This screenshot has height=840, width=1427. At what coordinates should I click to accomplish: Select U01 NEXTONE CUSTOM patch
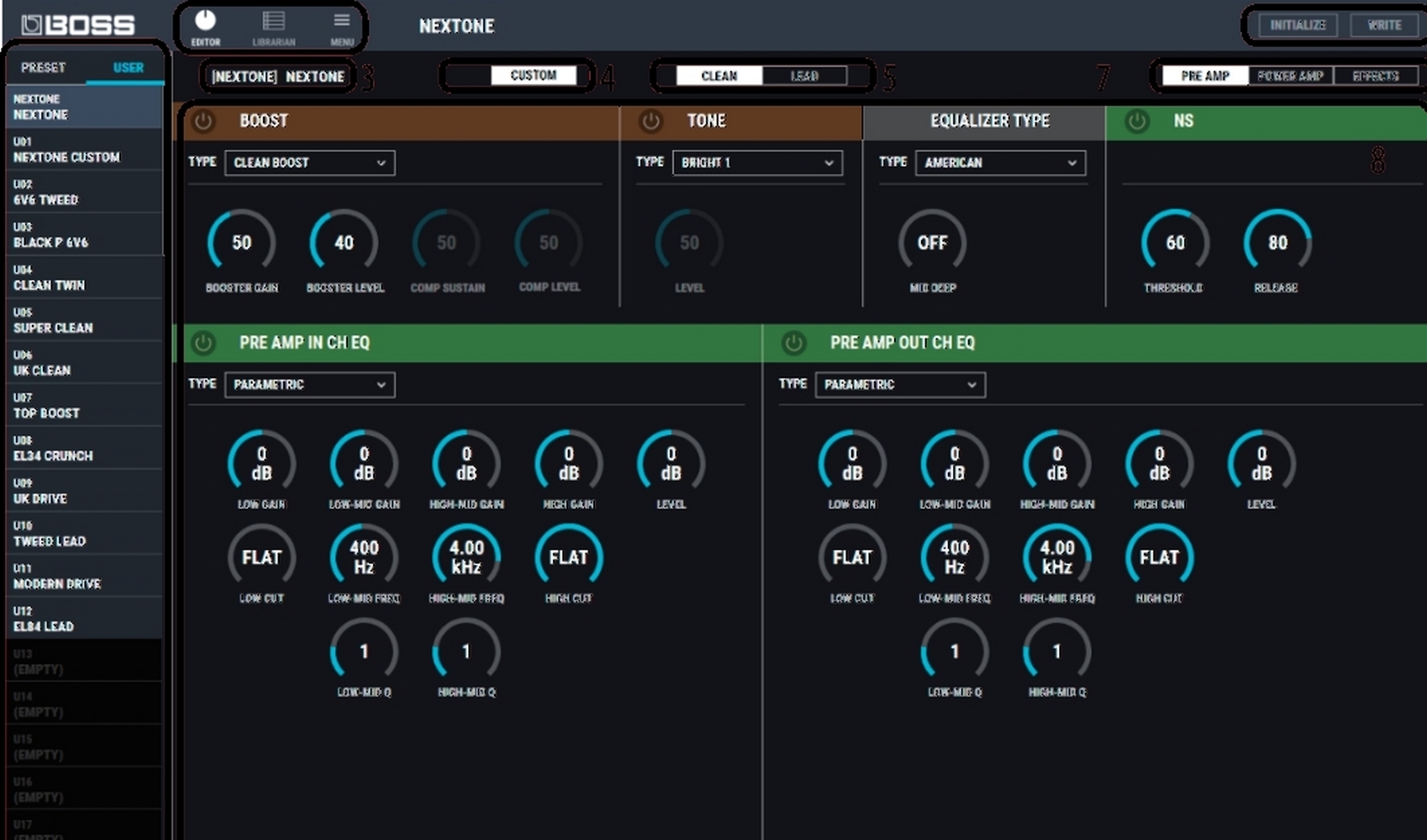[x=84, y=150]
